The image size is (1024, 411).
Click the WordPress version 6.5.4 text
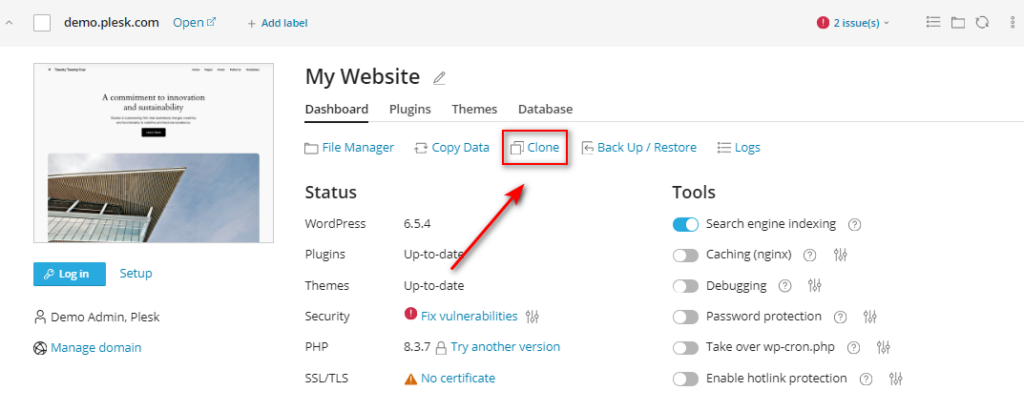click(x=417, y=224)
